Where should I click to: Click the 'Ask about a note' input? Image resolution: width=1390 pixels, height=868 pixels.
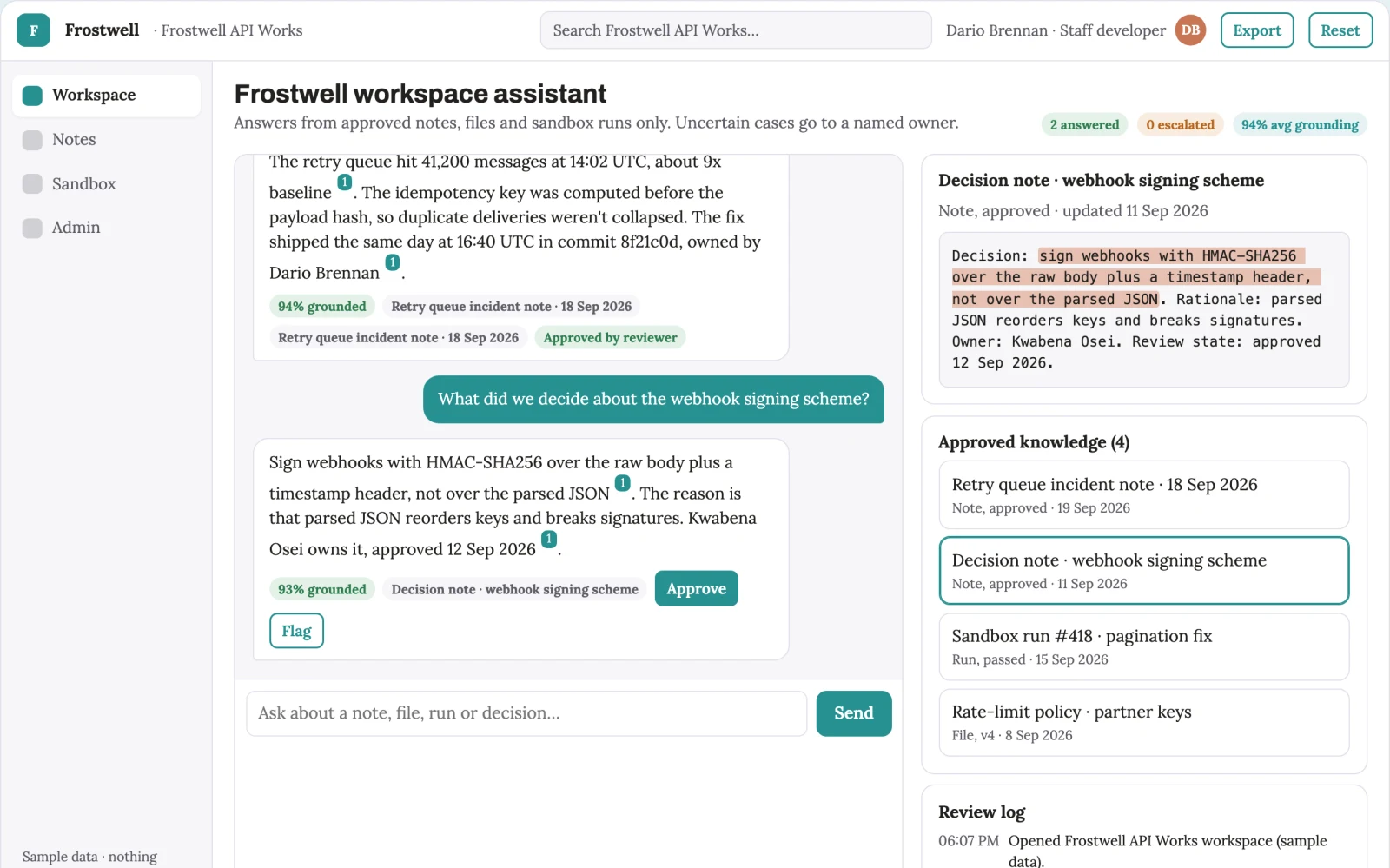point(526,713)
